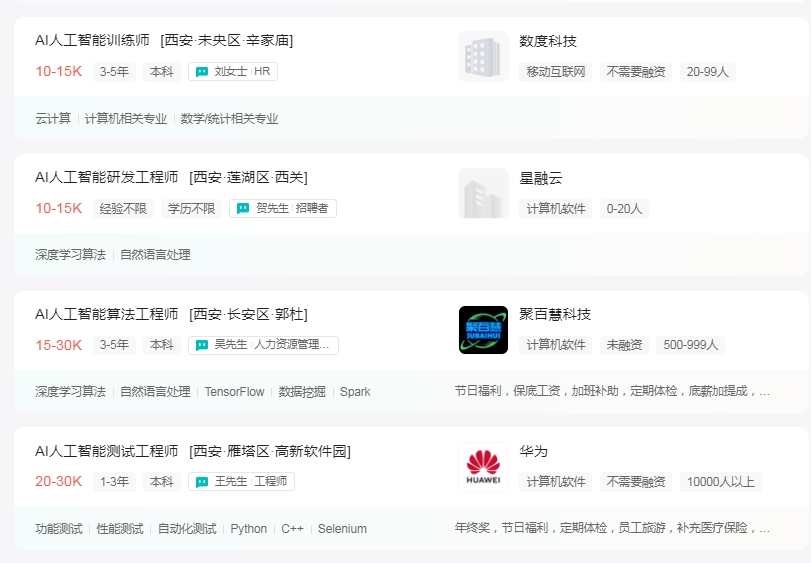Viewport: 811px width, 563px height.
Task: Click the 500-999人 company size tag
Action: [x=690, y=345]
